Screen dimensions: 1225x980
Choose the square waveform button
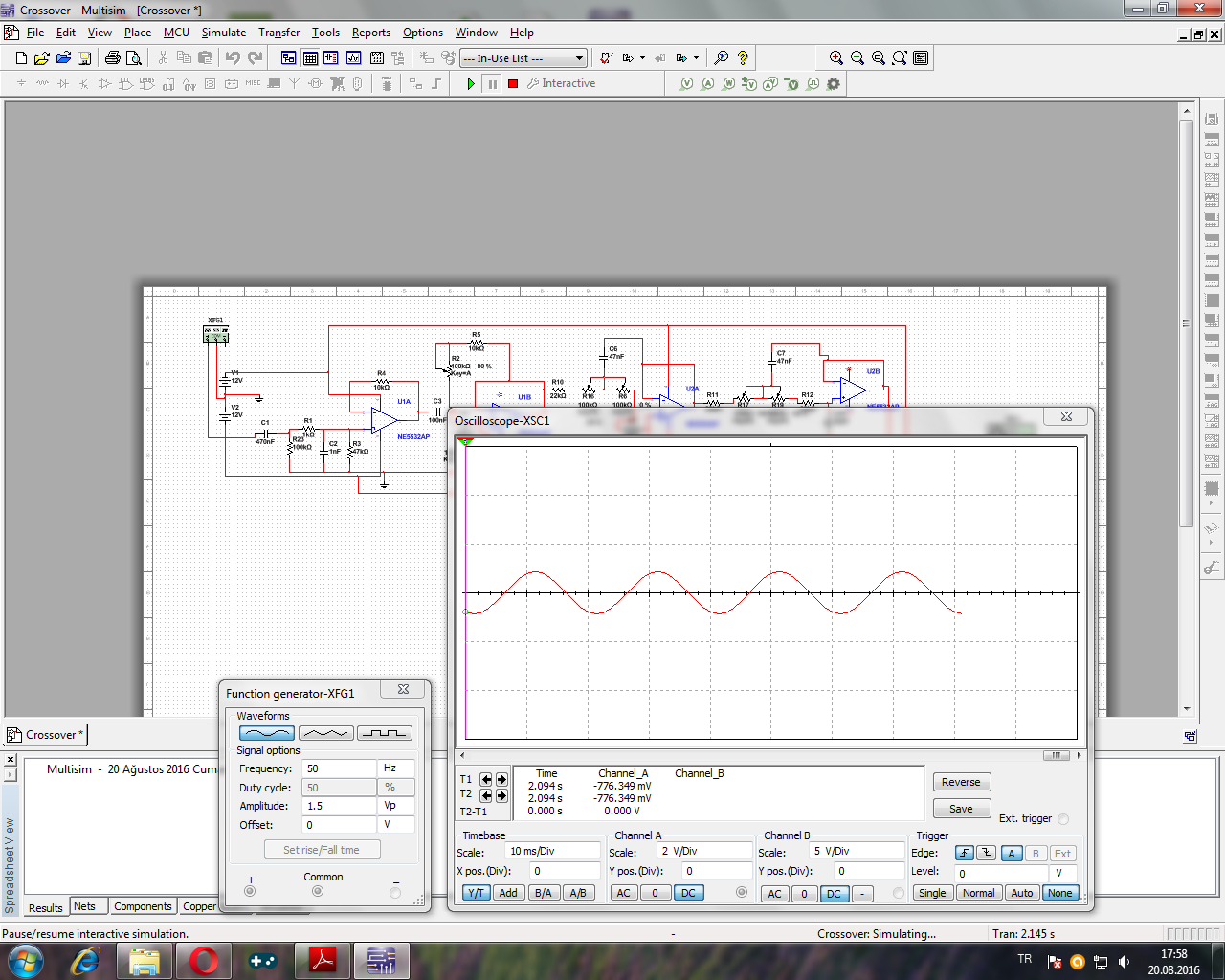click(385, 733)
